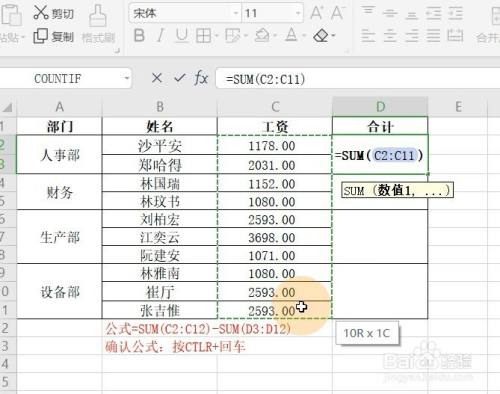Align text to top
This screenshot has width=500, height=394.
point(368,12)
